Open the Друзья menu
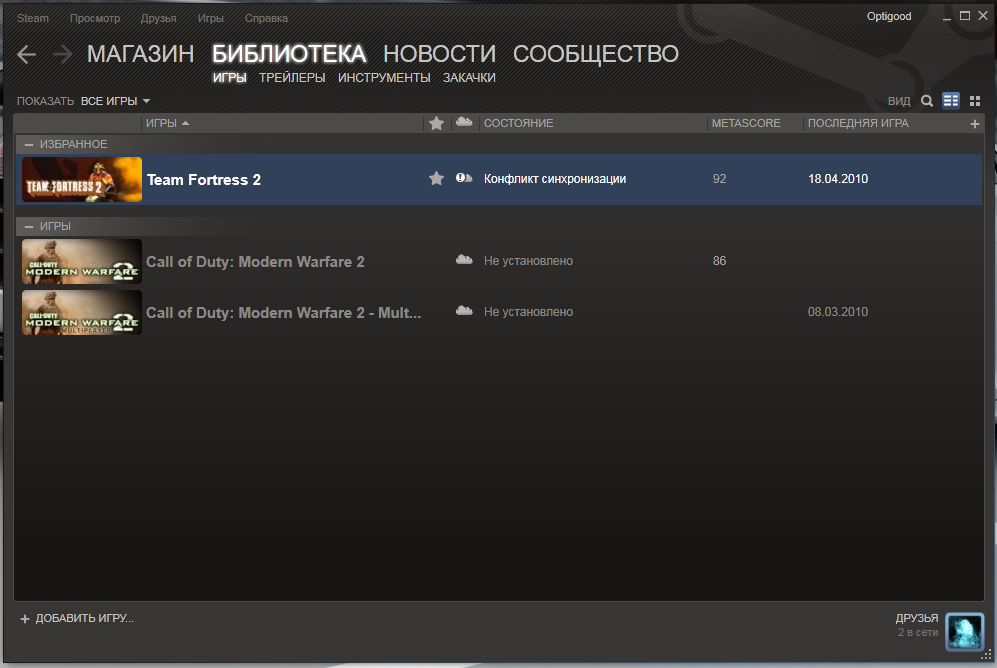This screenshot has height=668, width=997. (x=158, y=18)
